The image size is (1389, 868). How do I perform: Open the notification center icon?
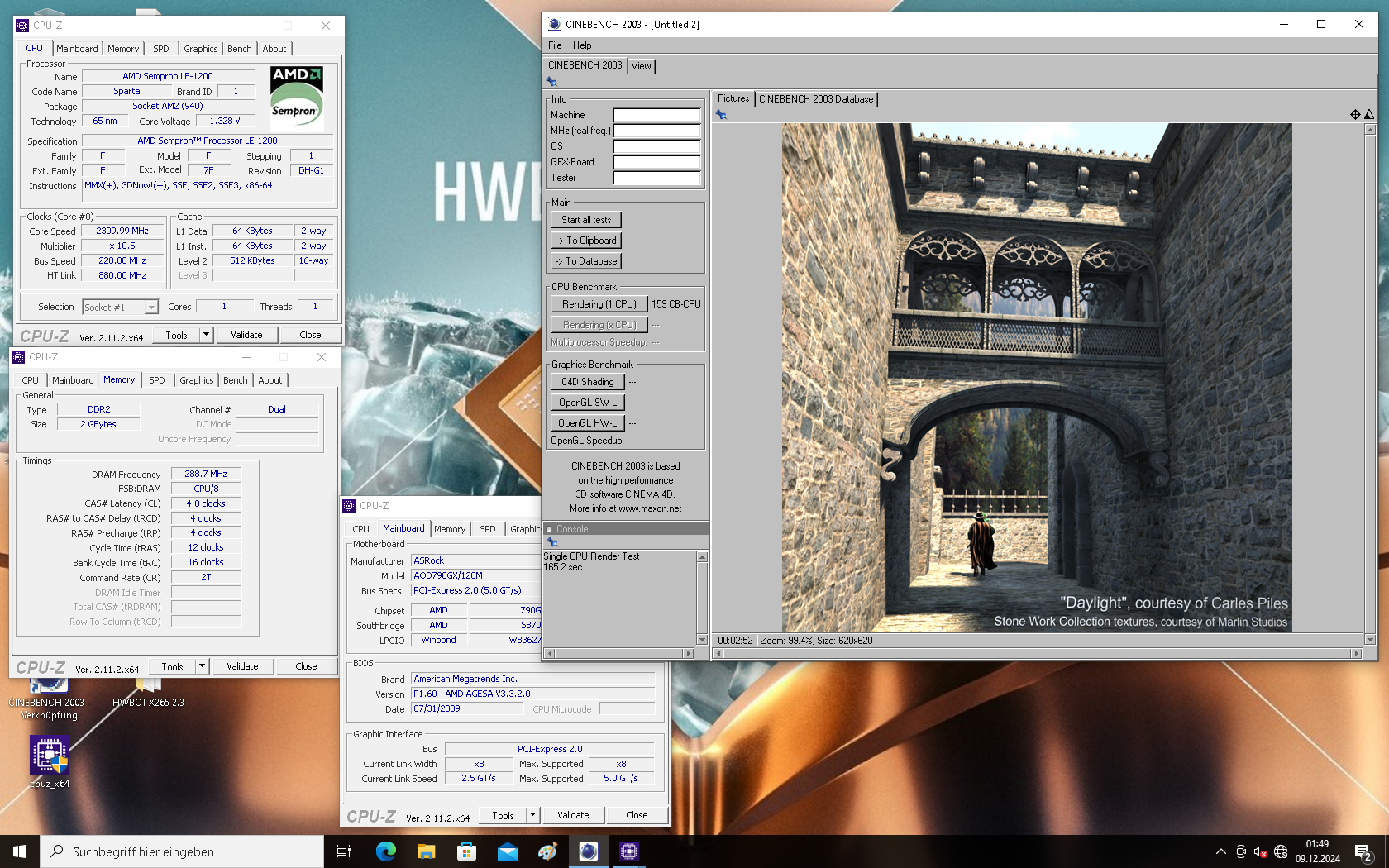tap(1363, 851)
